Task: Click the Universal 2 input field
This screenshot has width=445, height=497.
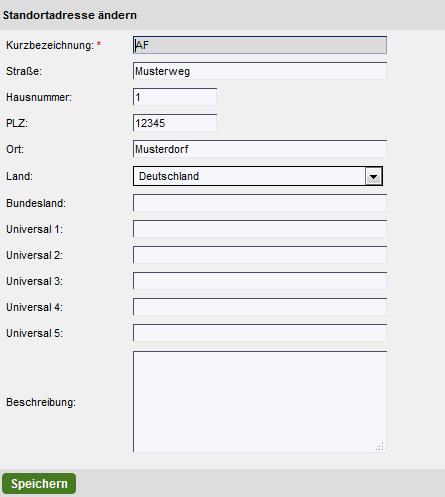Action: pos(260,255)
